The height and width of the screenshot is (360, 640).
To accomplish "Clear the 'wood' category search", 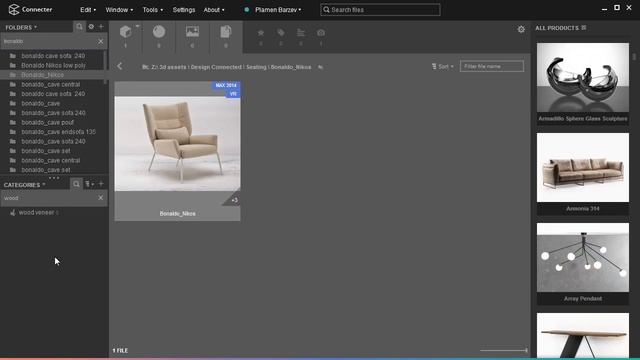I will 101,198.
